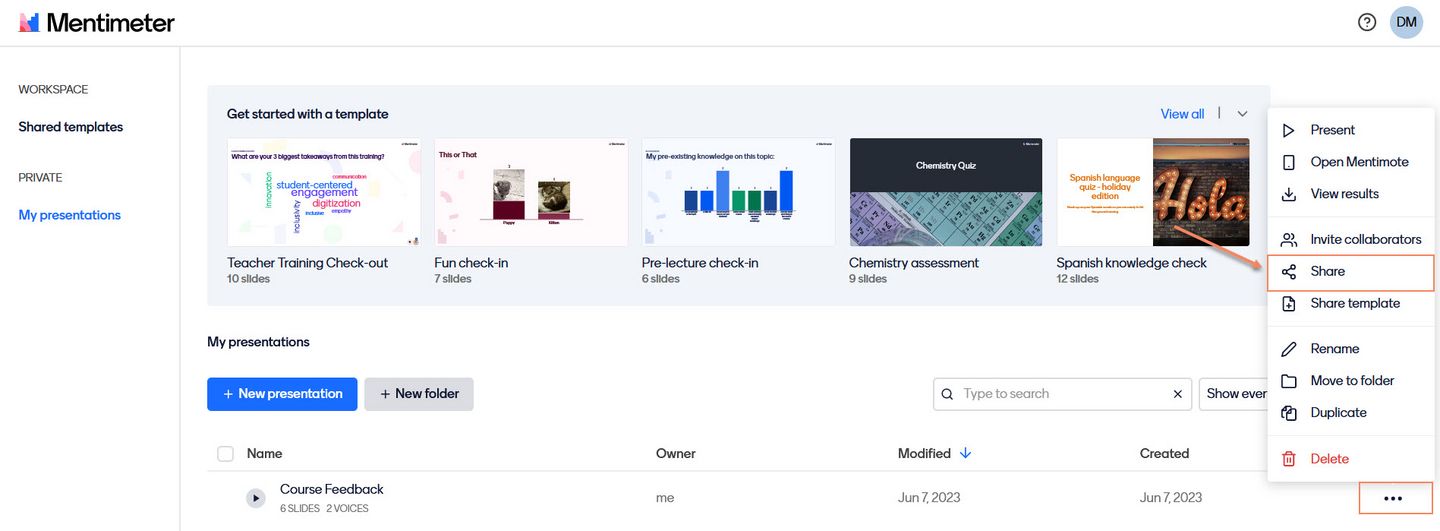
Task: Open the Show everything filter dropdown
Action: coord(1235,394)
